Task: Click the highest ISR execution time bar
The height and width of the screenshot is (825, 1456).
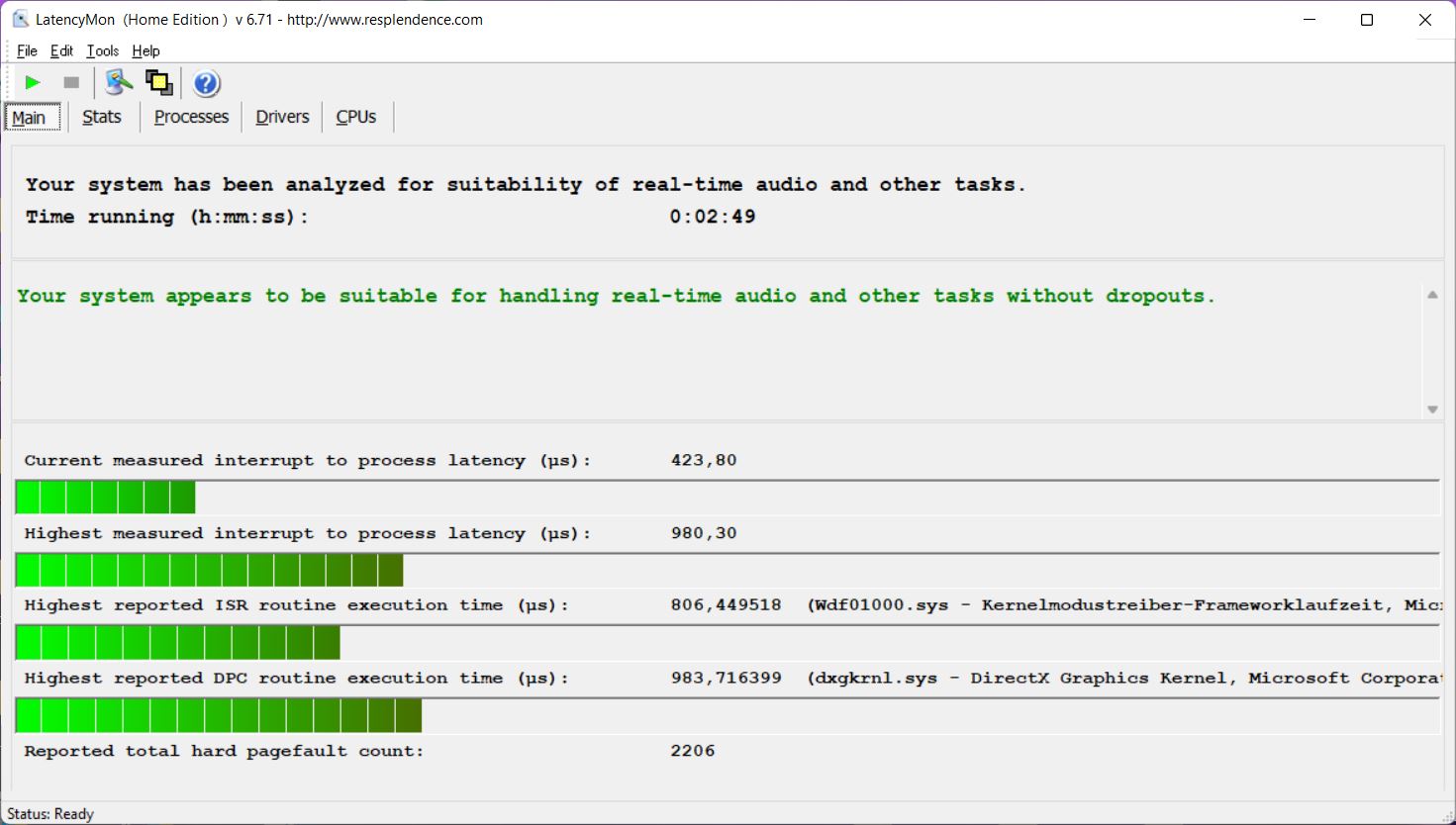Action: coord(728,643)
